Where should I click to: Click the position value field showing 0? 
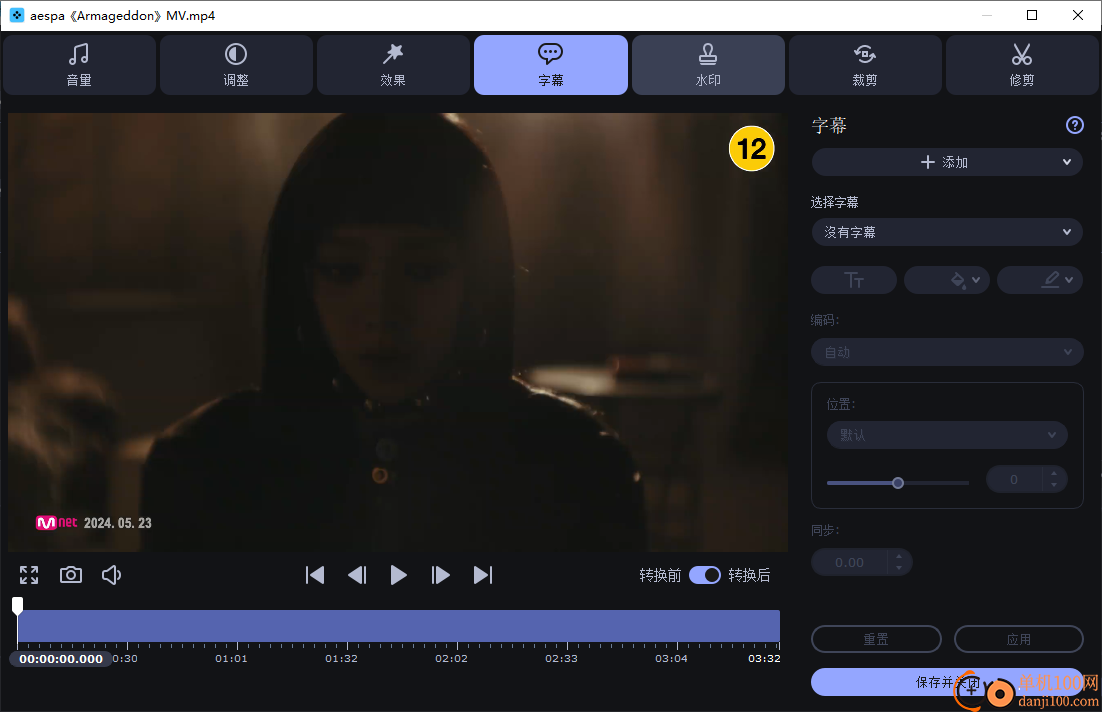1016,479
